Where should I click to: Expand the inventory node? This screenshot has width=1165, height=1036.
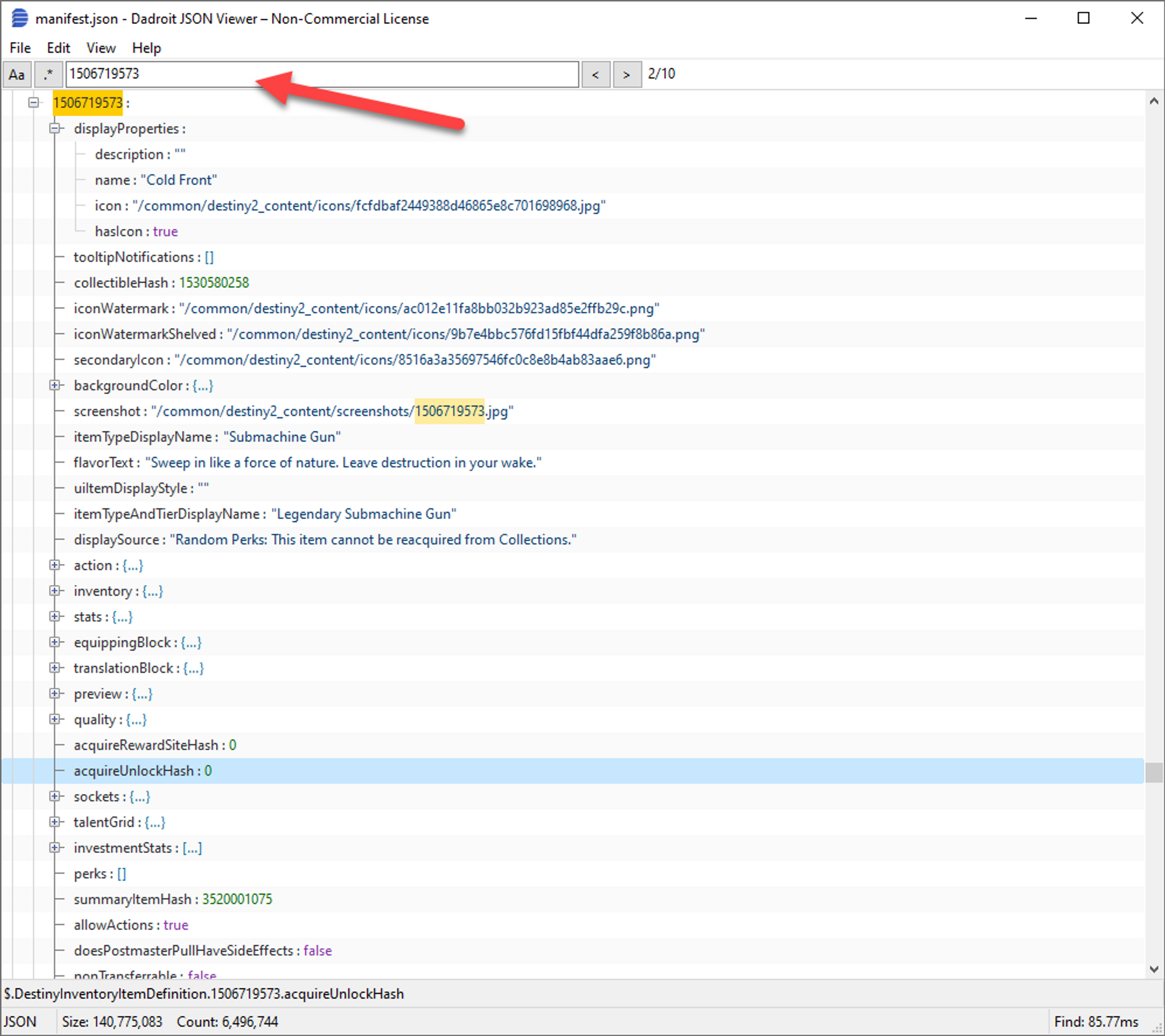tap(55, 591)
